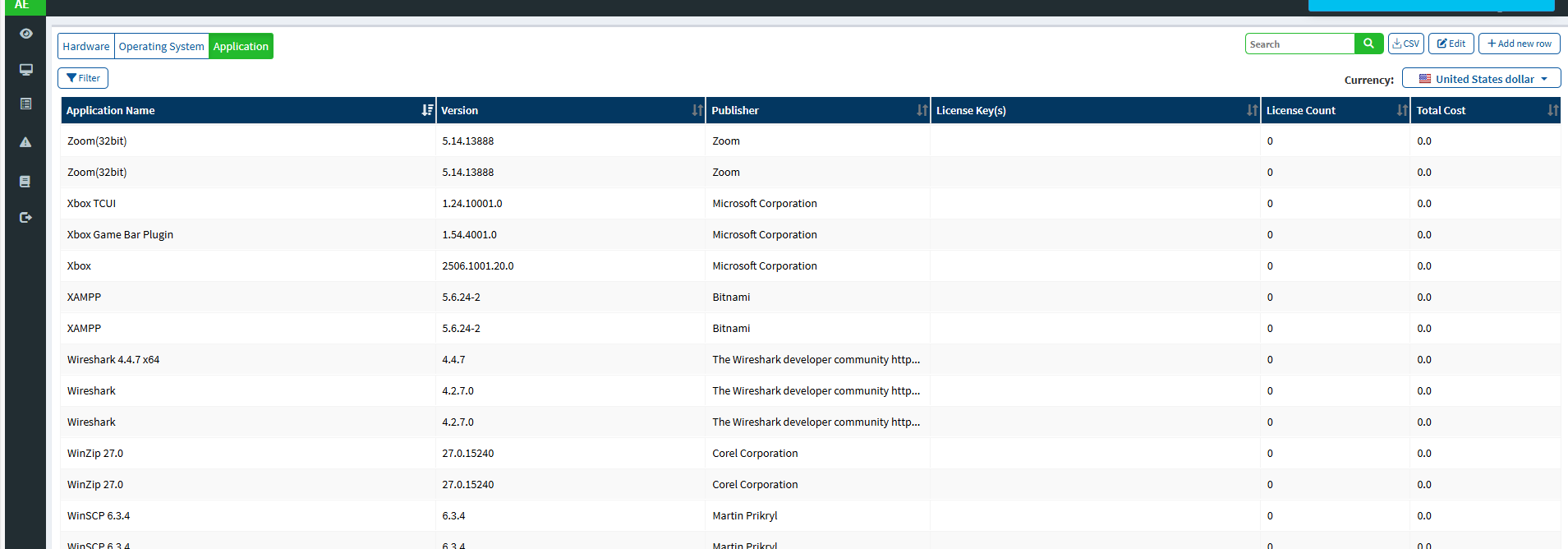1568x549 pixels.
Task: Click Add new row button
Action: 1520,44
